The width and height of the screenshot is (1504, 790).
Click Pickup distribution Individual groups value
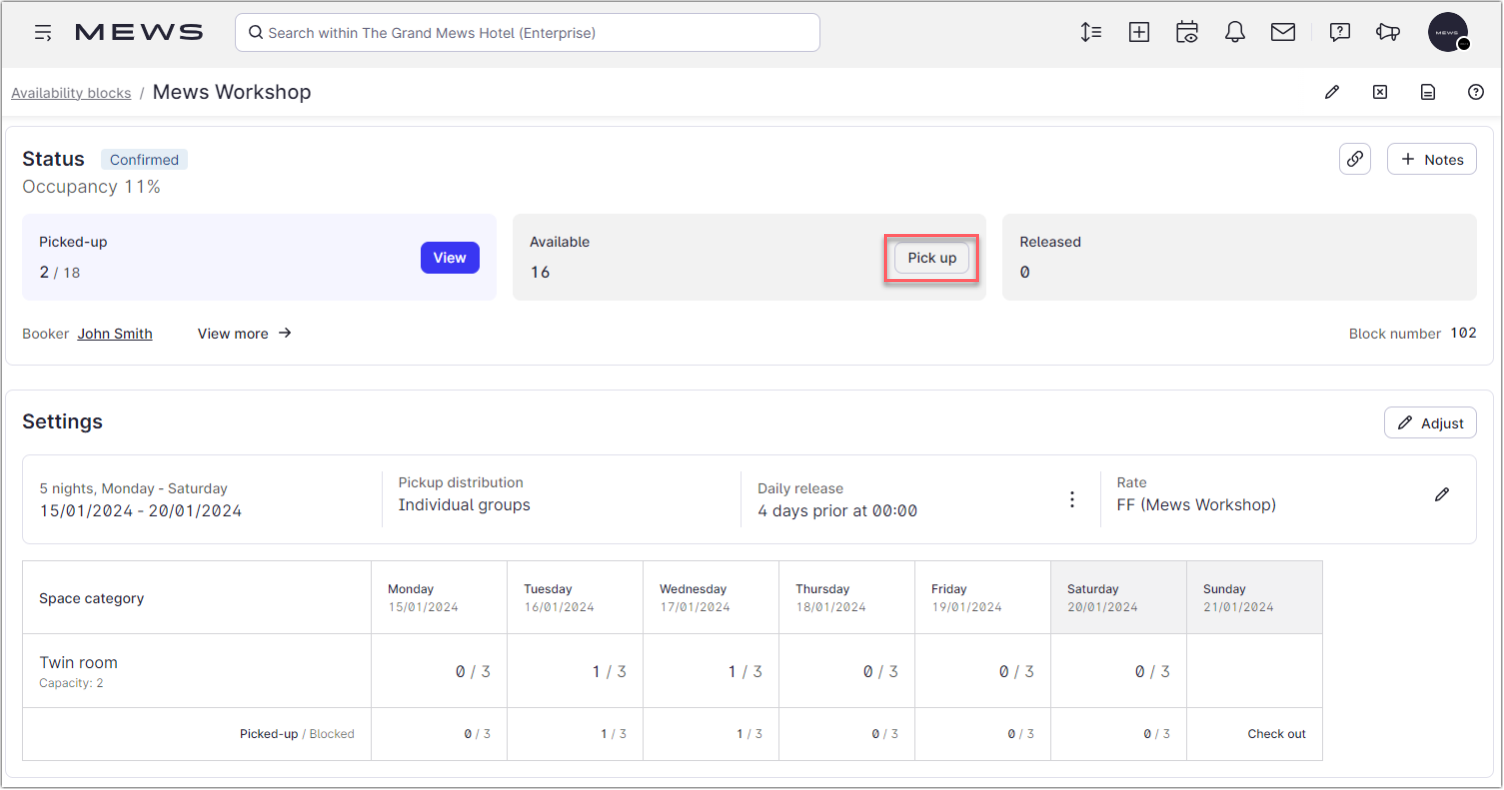coord(464,505)
